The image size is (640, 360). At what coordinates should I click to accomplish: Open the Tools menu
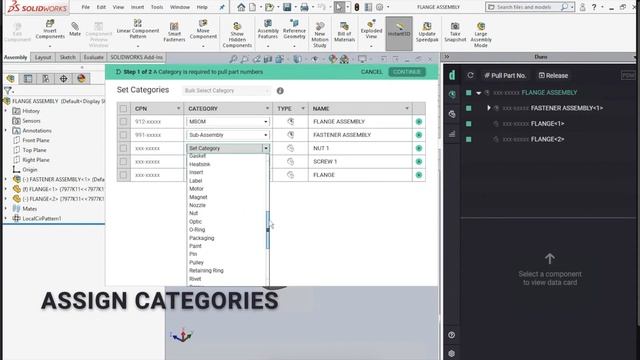pyautogui.click(x=157, y=7)
